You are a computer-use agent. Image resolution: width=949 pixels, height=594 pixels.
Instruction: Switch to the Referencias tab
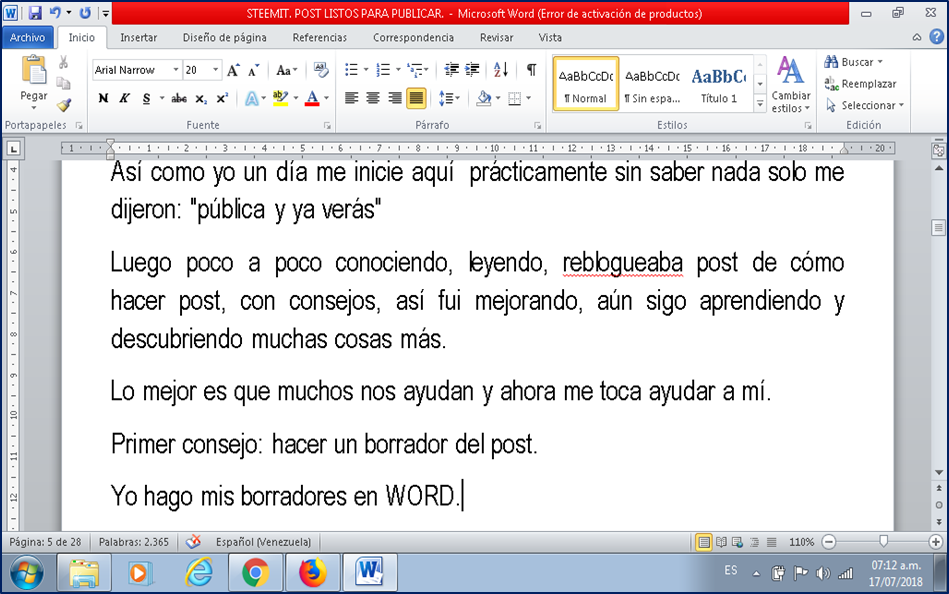pyautogui.click(x=320, y=38)
